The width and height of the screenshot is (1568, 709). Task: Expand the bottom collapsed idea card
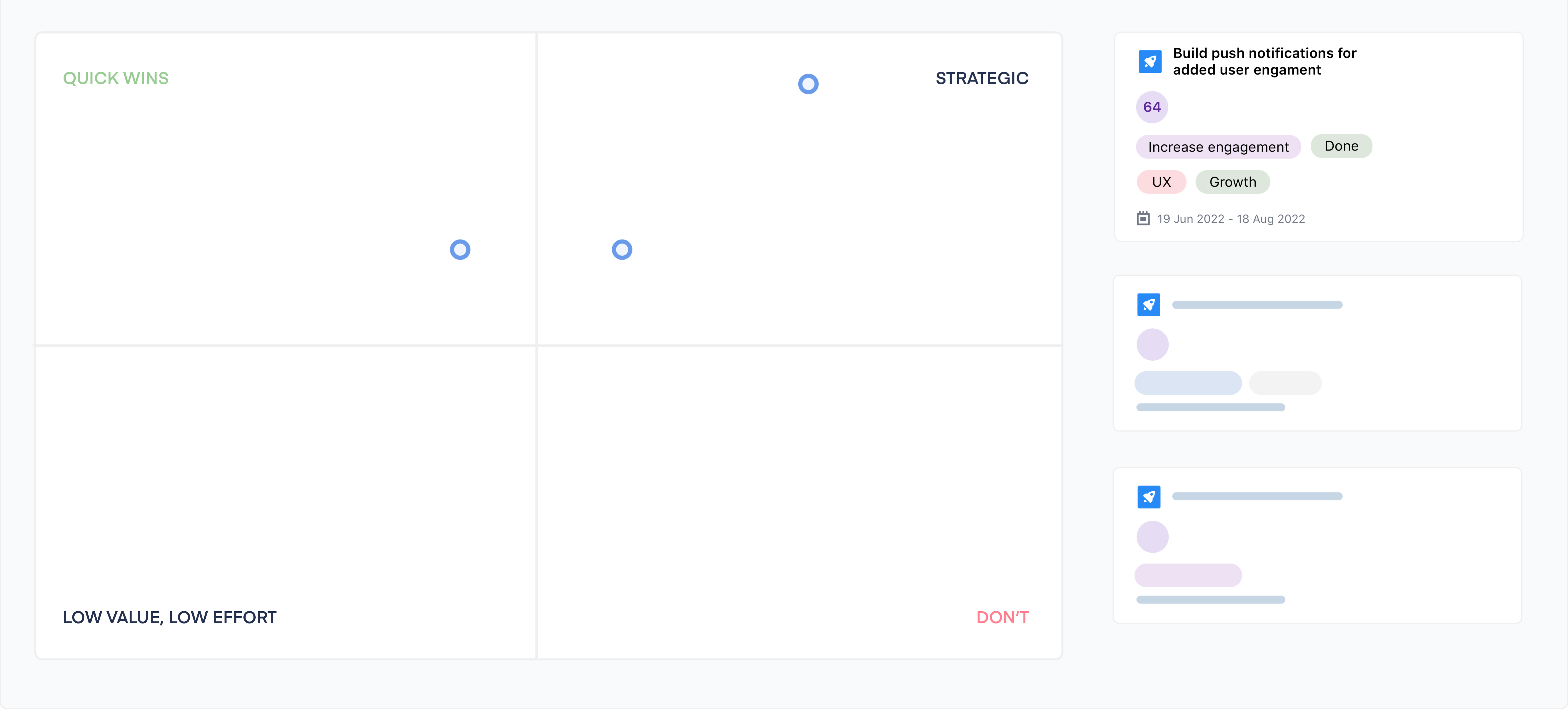pos(1319,546)
